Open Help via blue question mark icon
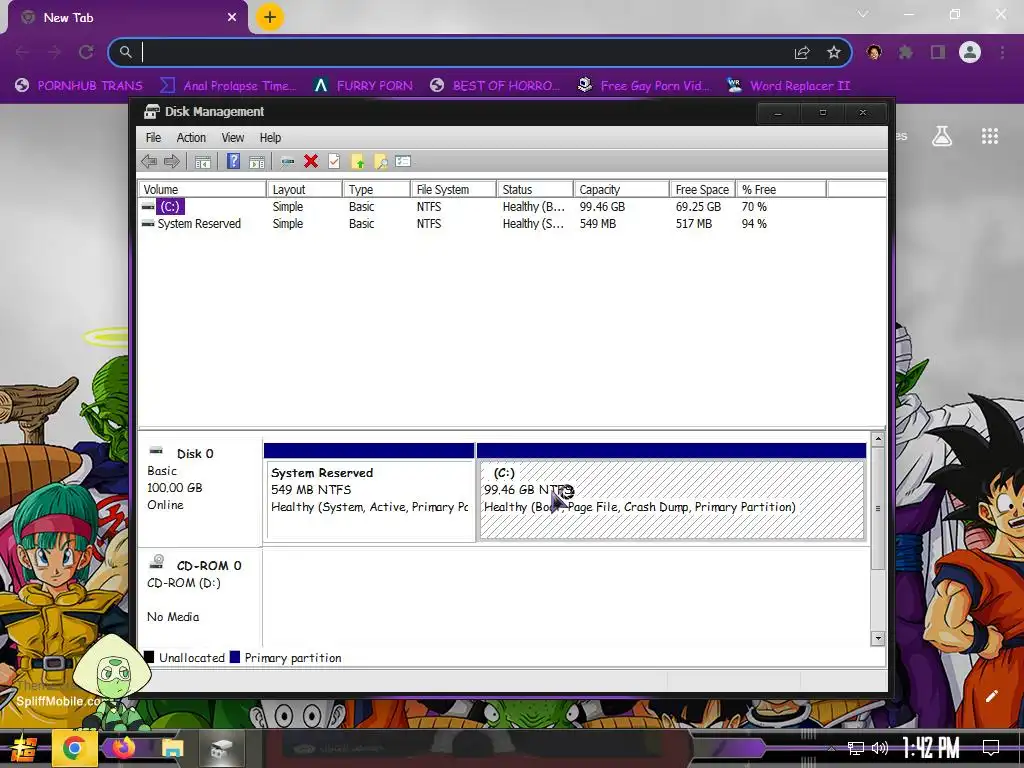This screenshot has width=1024, height=768. tap(233, 161)
